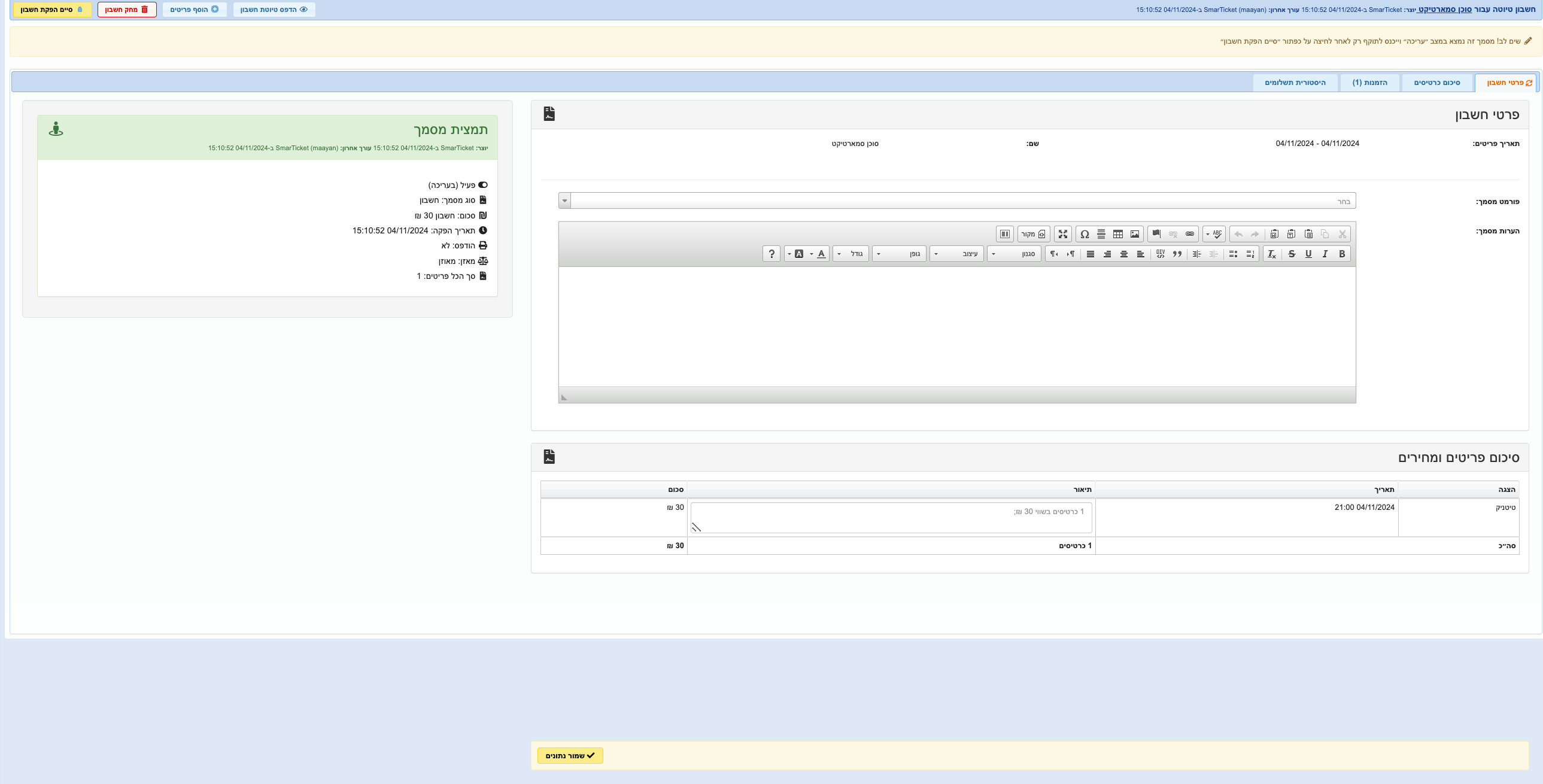This screenshot has height=784, width=1543.
Task: Choose Paste as plain text icon
Action: 1292,234
